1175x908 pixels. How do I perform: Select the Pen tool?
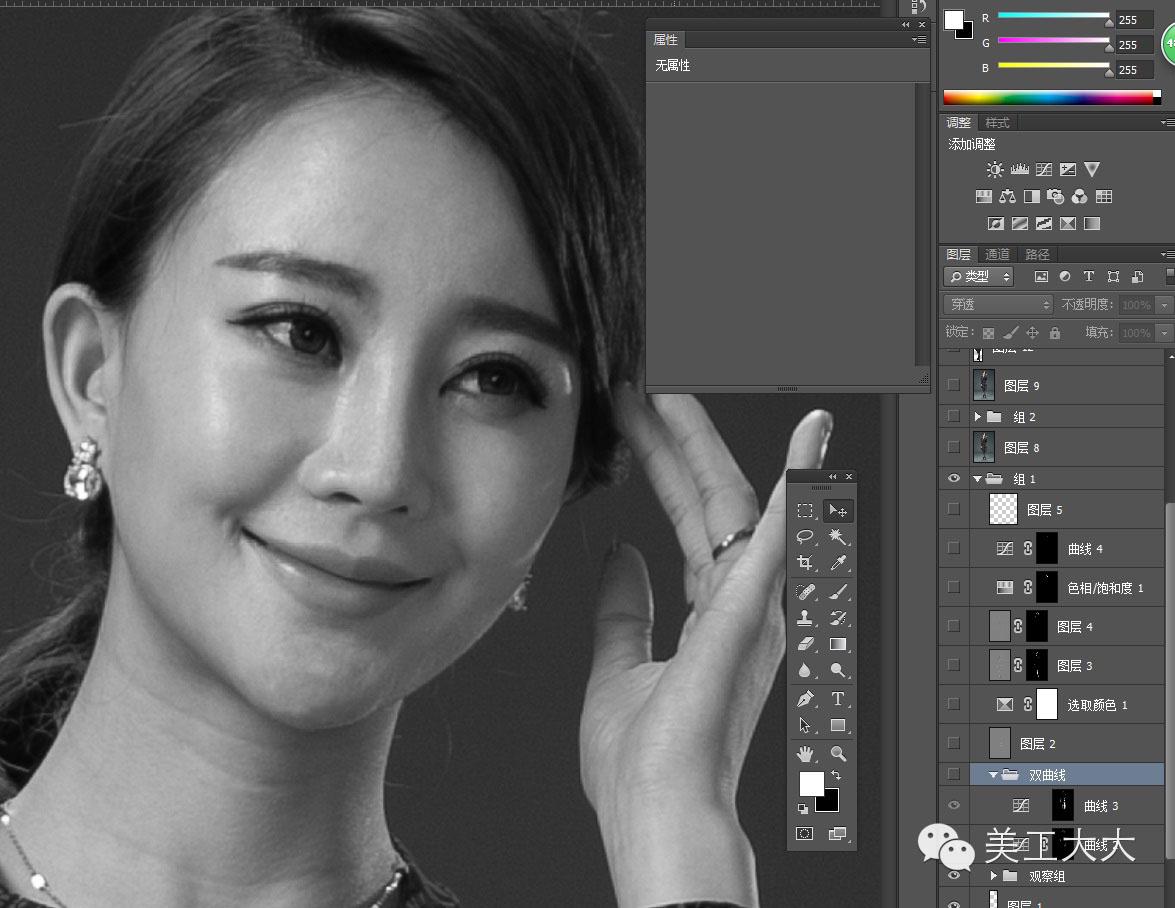tap(806, 699)
